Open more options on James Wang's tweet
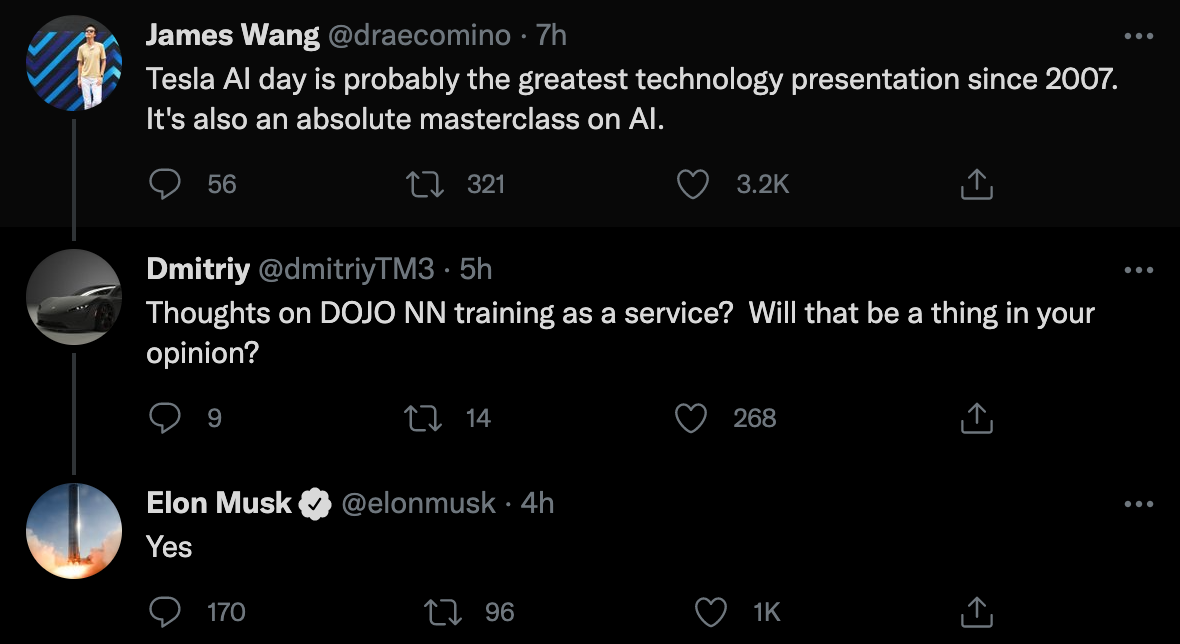The image size is (1180, 644). click(1139, 36)
